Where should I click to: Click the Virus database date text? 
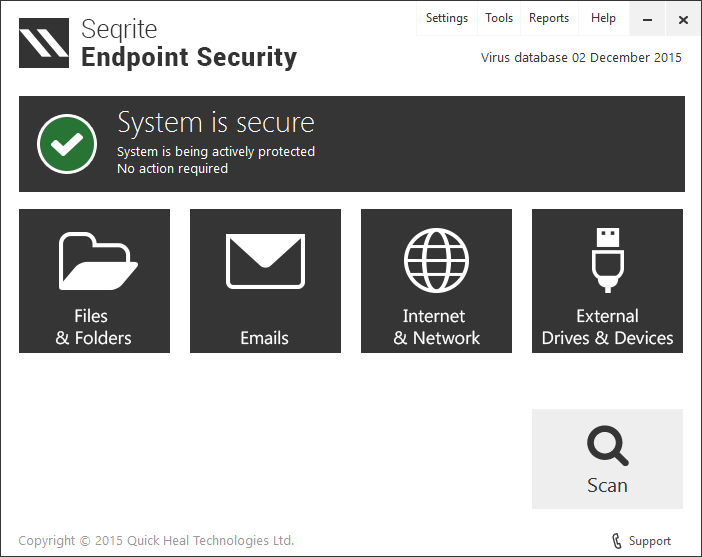click(581, 57)
